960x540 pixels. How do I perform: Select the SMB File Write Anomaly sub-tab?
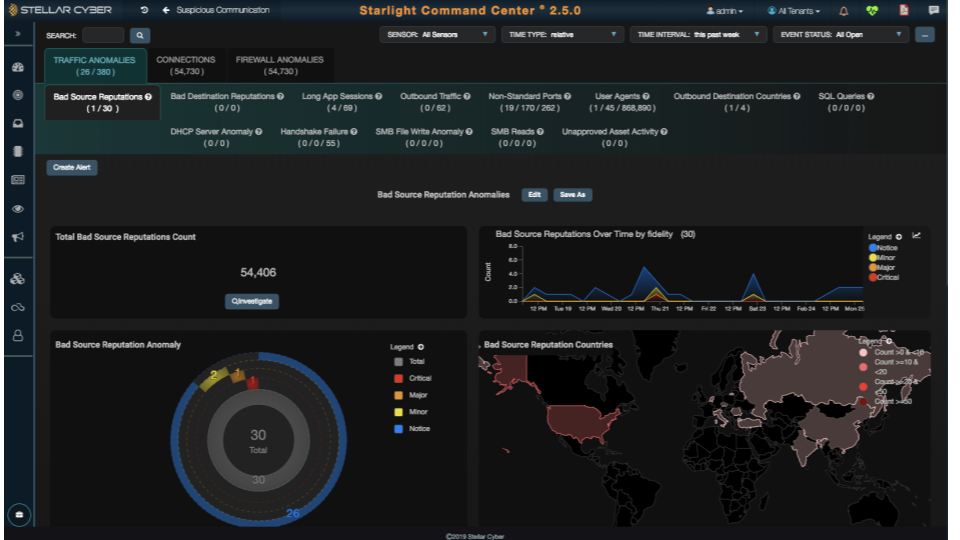[x=424, y=137]
